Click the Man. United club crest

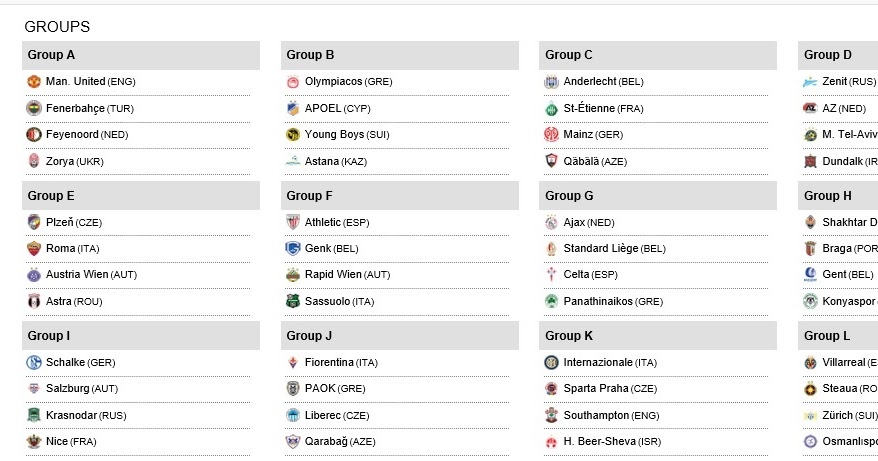point(34,82)
